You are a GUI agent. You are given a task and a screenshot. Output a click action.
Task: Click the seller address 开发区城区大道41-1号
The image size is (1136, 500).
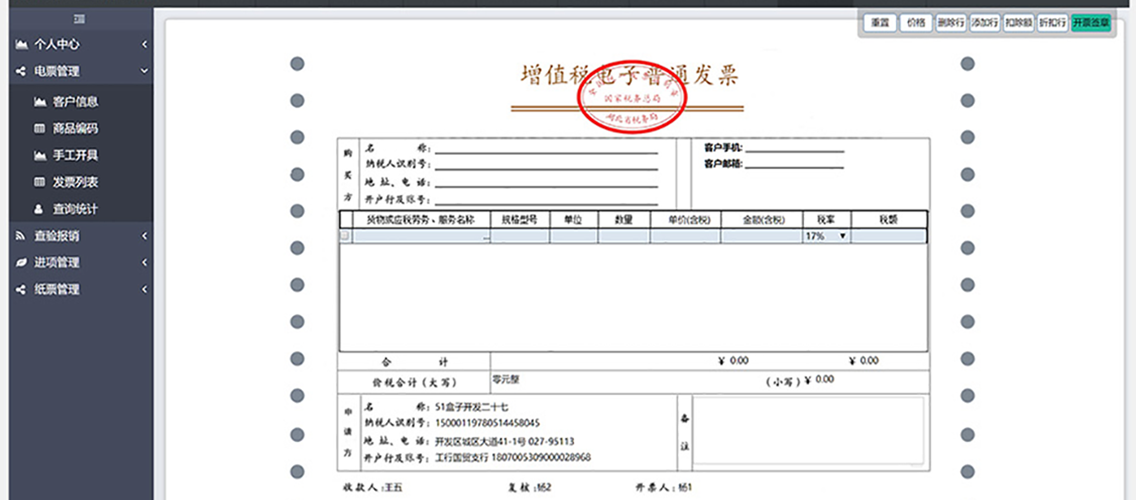coord(480,441)
